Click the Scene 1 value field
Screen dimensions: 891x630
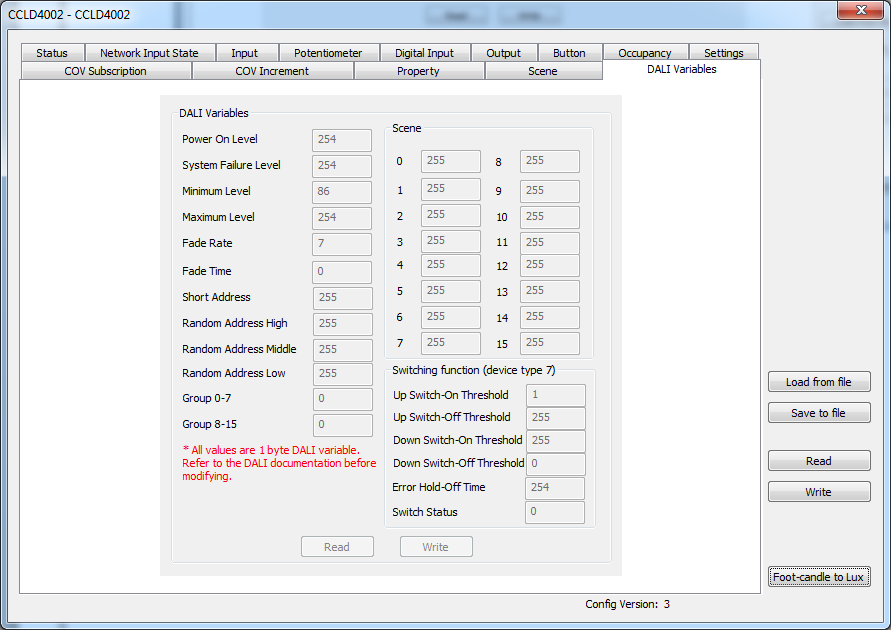tap(451, 189)
